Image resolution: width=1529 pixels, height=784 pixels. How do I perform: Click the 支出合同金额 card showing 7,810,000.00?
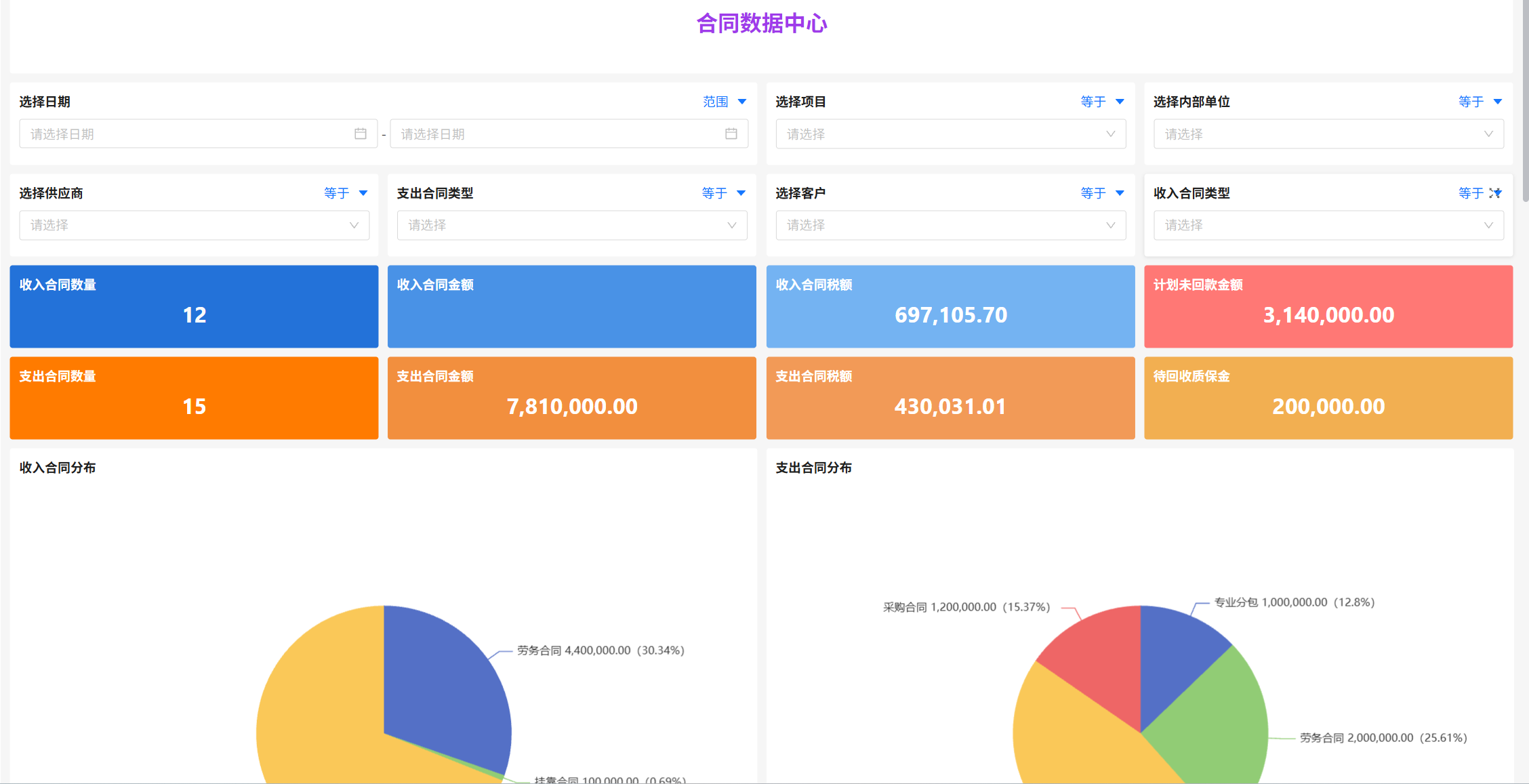[x=571, y=398]
